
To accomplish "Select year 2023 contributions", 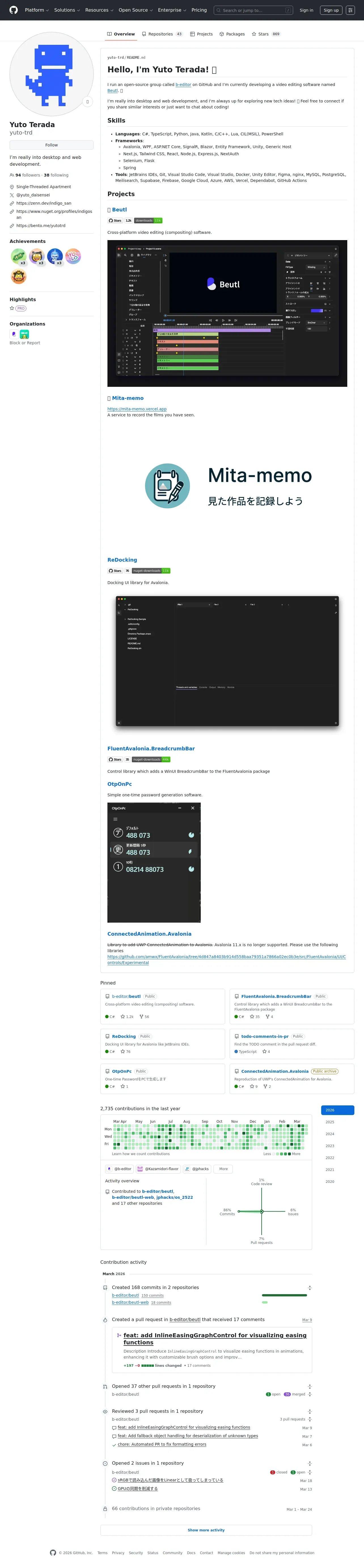I will (337, 1146).
